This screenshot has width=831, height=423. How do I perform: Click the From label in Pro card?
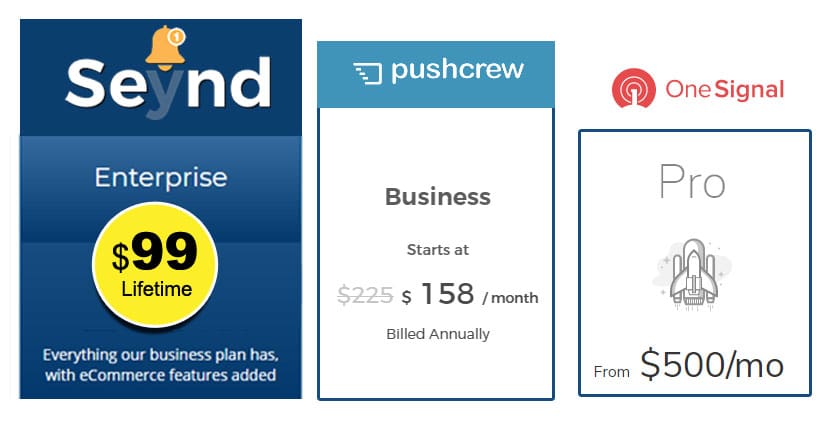pos(611,372)
